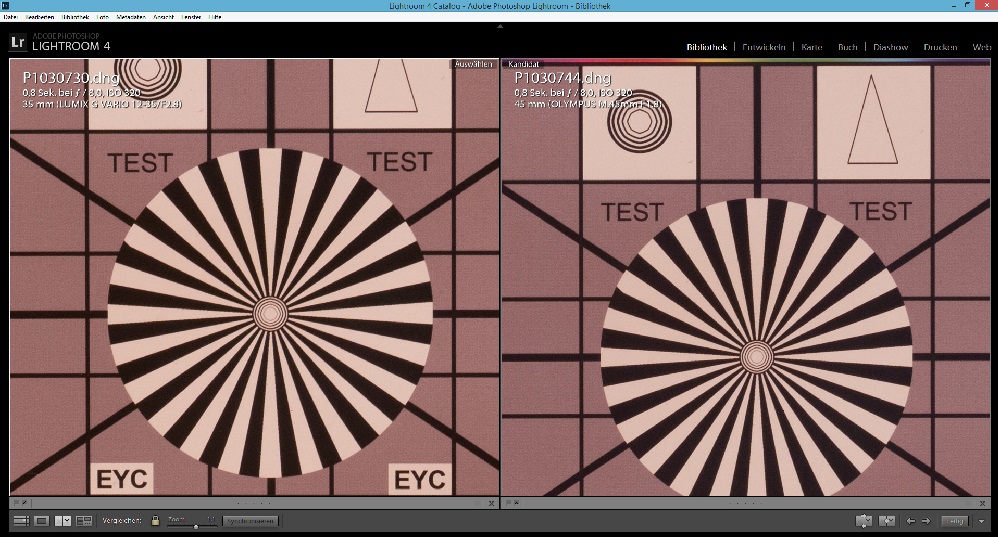Select the Loupe view icon
This screenshot has height=537, width=998.
click(x=42, y=521)
